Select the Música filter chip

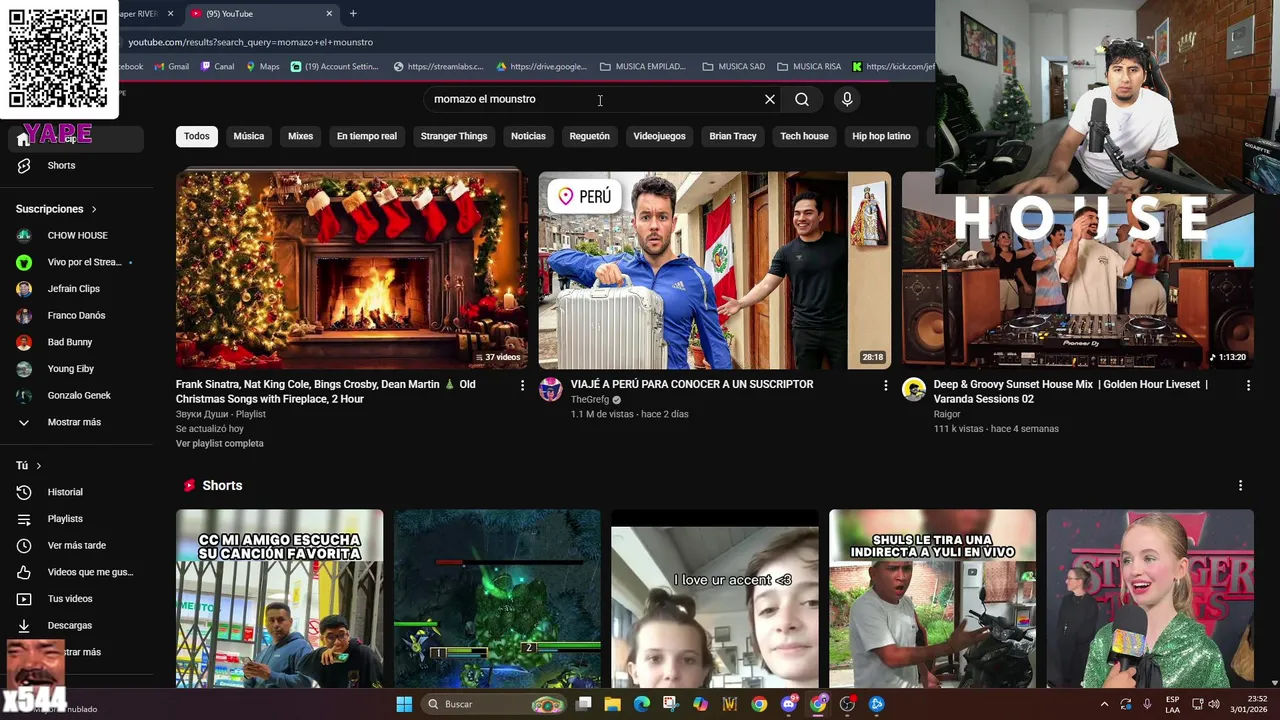click(249, 136)
